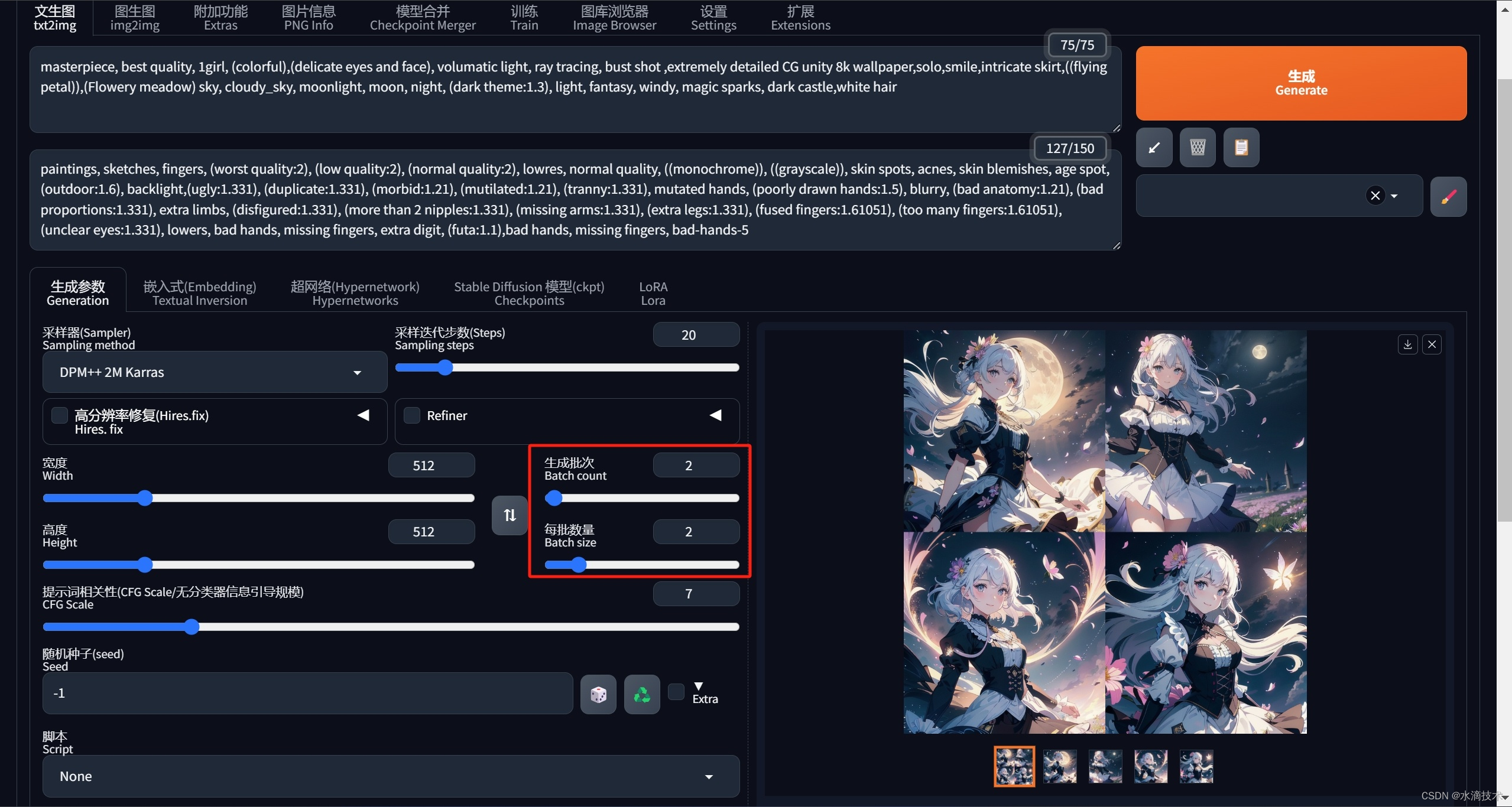Select the Generation parameters sub-tab
The width and height of the screenshot is (1512, 807).
[x=77, y=292]
